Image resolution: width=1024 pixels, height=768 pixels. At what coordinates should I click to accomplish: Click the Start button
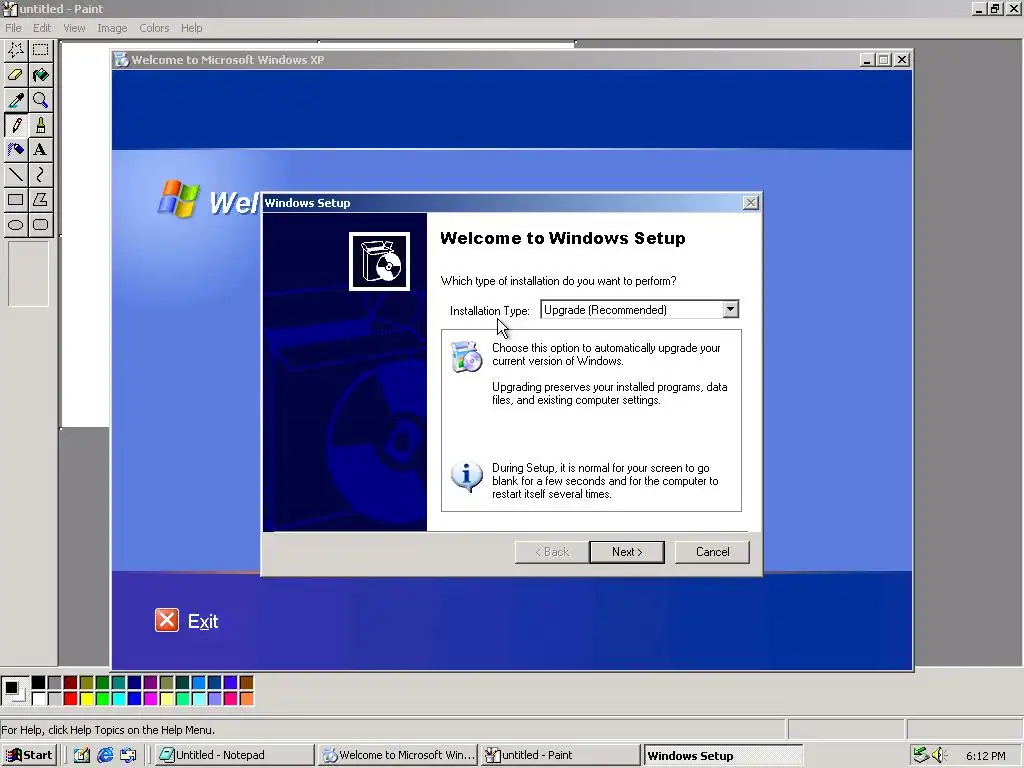tap(29, 755)
